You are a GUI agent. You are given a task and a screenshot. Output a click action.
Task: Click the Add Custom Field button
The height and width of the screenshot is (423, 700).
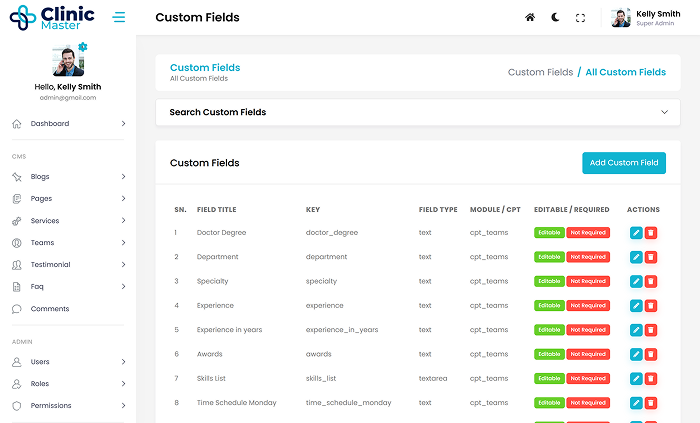[x=623, y=163]
